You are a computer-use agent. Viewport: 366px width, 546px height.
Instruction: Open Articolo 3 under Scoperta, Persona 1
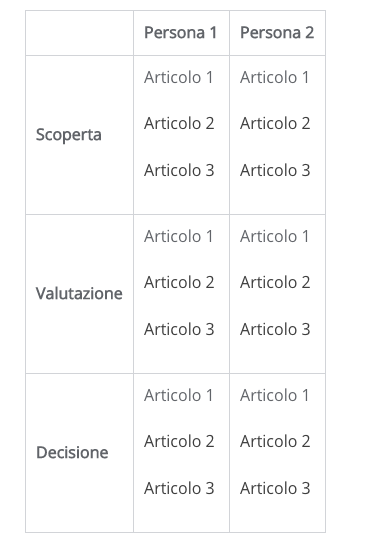click(179, 170)
